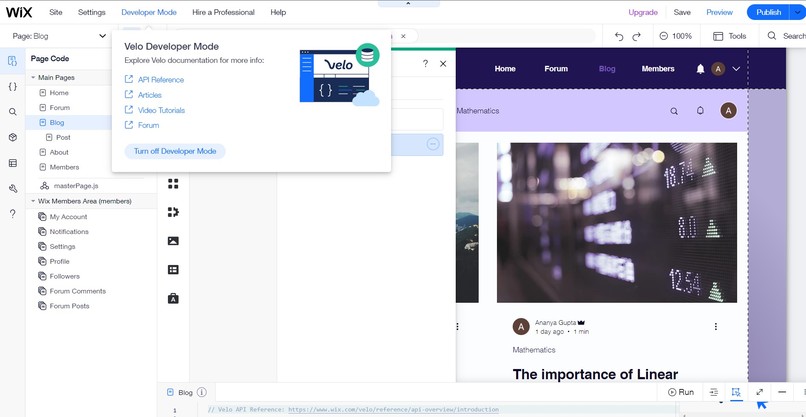Turn off Developer Mode

point(175,151)
